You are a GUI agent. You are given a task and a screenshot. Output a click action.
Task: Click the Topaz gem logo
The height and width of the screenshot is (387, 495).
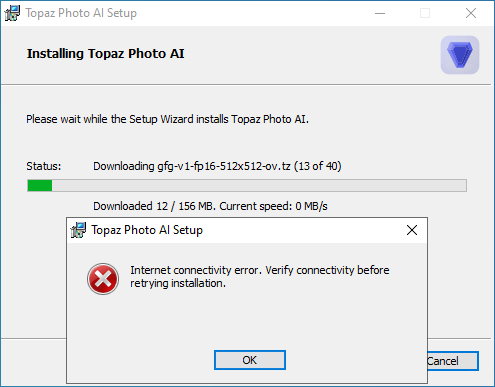(460, 55)
